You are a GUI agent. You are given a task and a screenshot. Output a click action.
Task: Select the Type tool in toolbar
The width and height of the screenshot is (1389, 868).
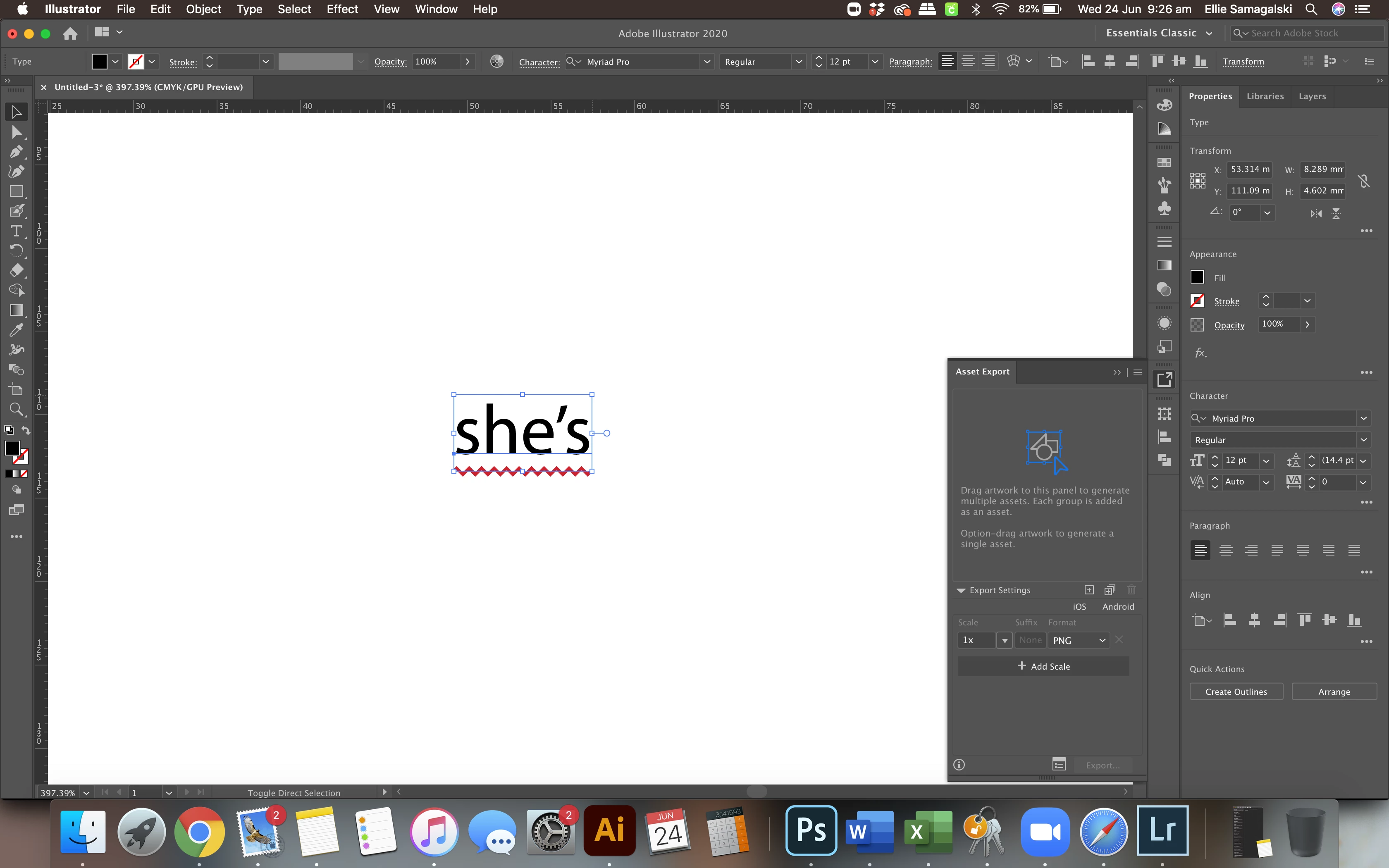tap(16, 231)
